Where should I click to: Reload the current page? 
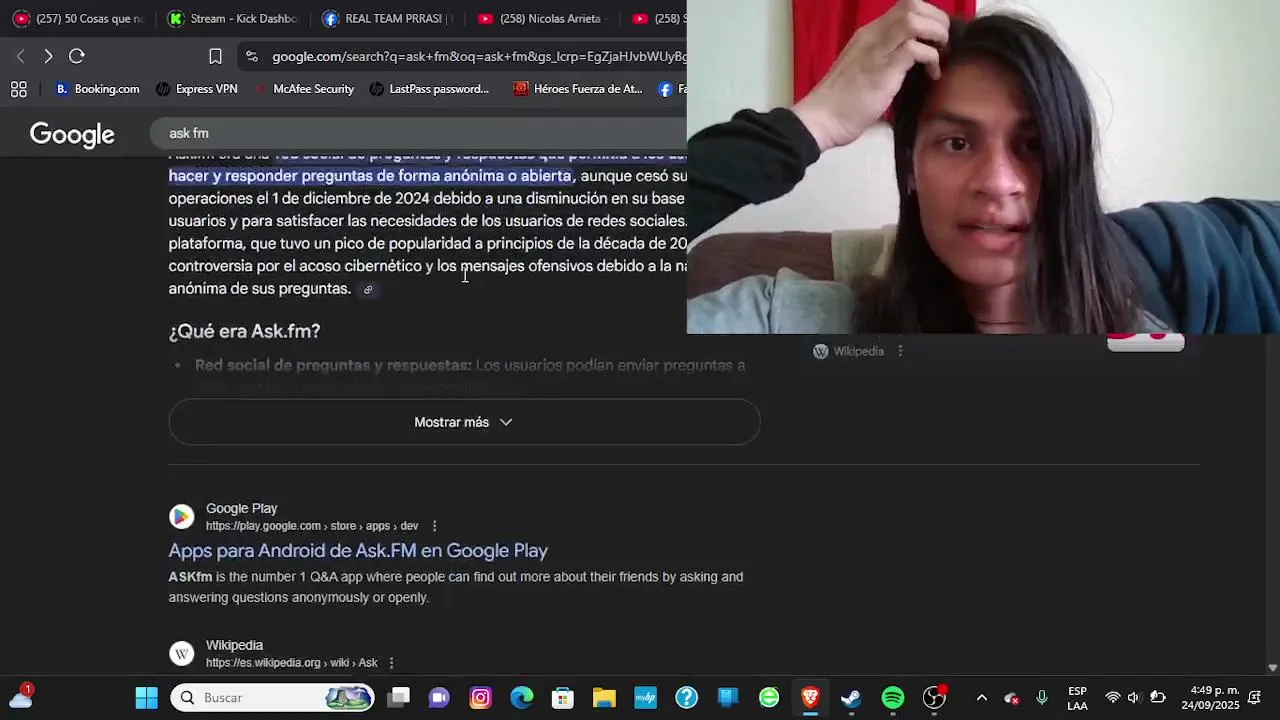[x=77, y=56]
